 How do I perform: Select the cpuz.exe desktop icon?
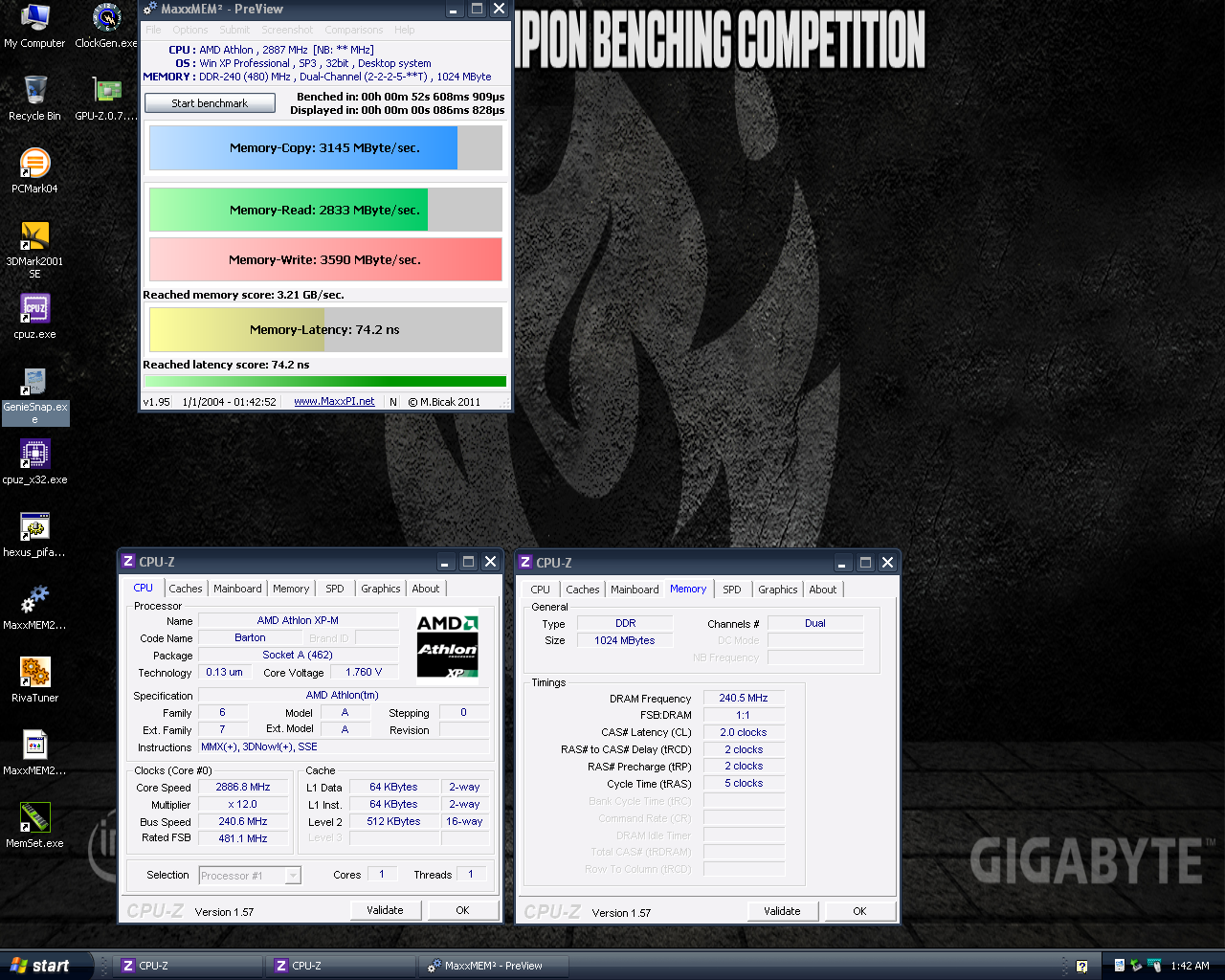(x=34, y=317)
